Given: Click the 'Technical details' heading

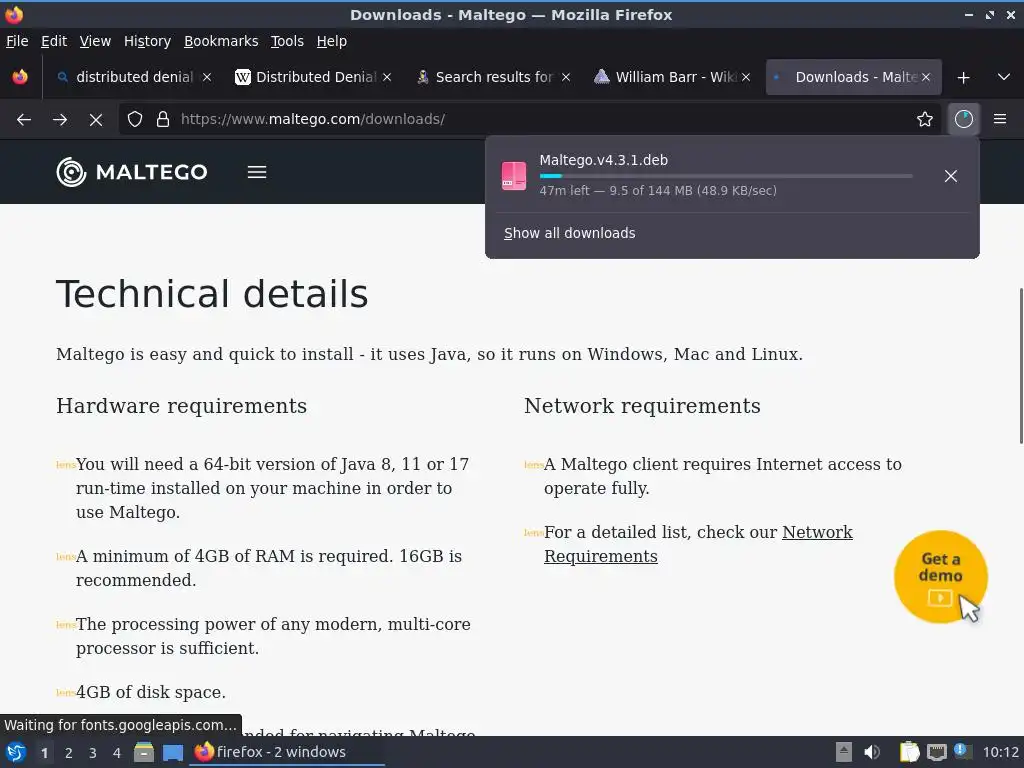Looking at the screenshot, I should [x=212, y=294].
